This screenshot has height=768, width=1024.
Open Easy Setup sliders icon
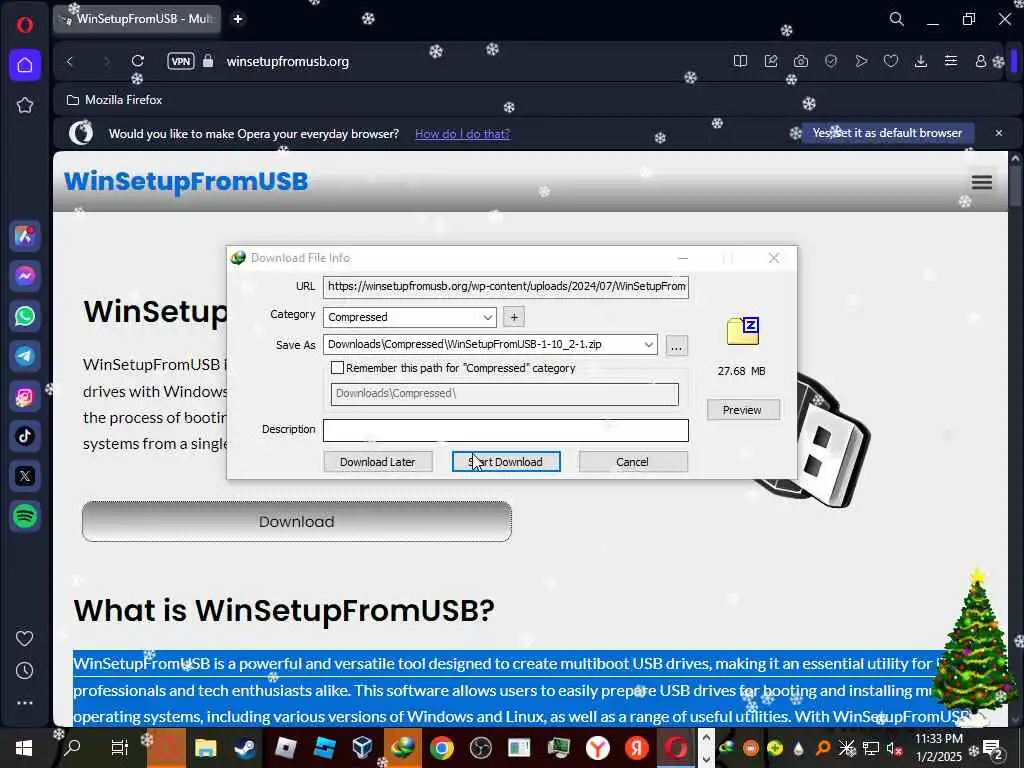click(x=951, y=61)
